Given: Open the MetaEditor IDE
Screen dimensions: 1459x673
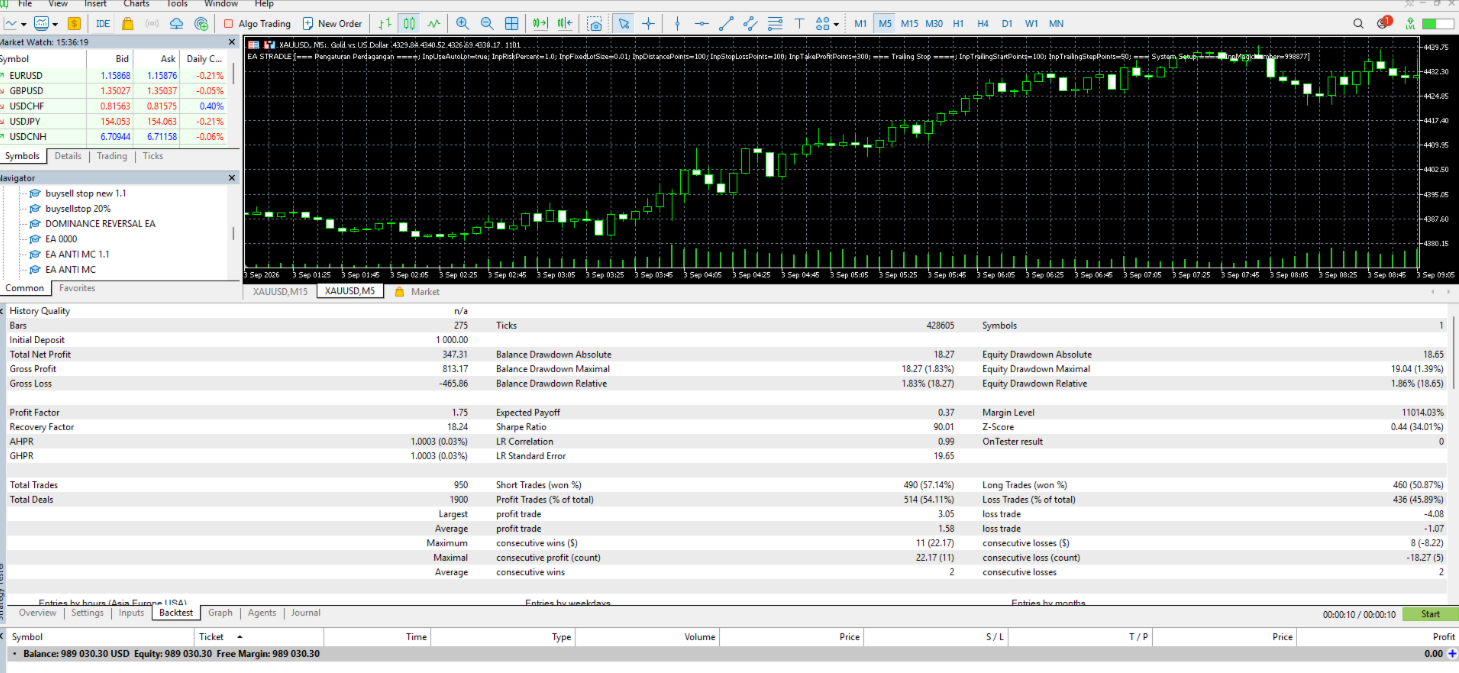Looking at the screenshot, I should 103,23.
